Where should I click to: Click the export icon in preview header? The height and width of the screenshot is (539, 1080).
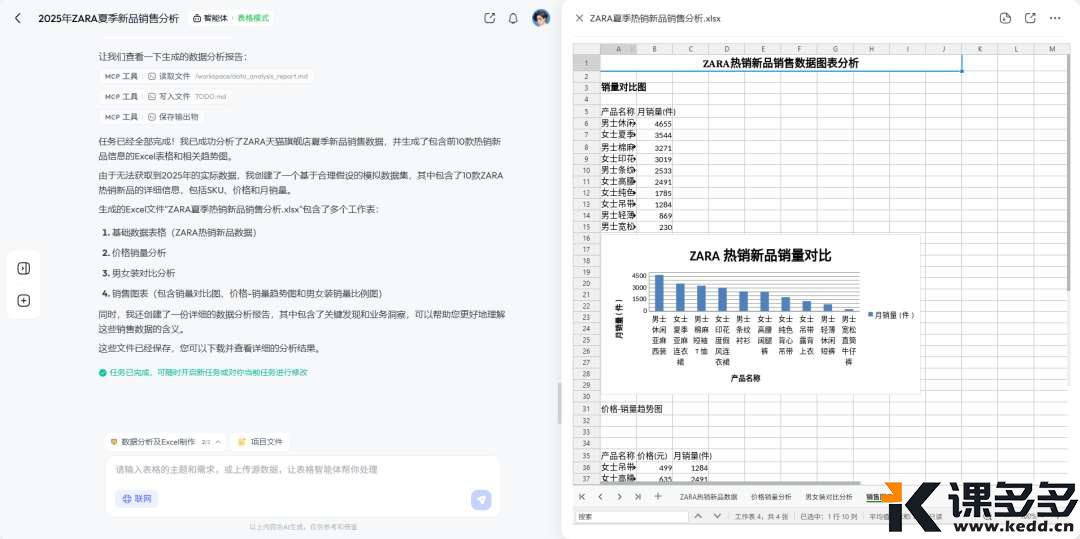(x=1030, y=19)
